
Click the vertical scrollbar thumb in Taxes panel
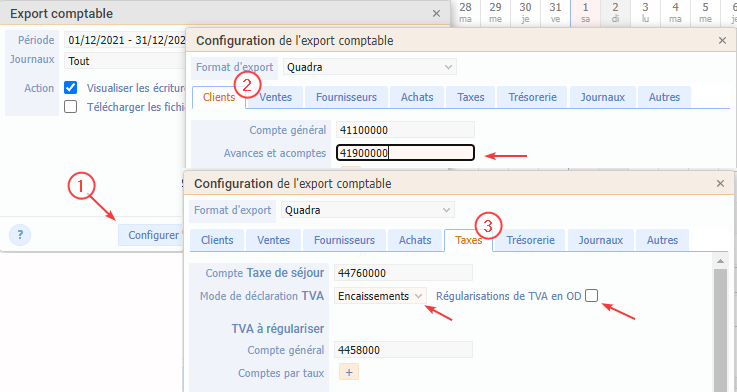(x=720, y=330)
